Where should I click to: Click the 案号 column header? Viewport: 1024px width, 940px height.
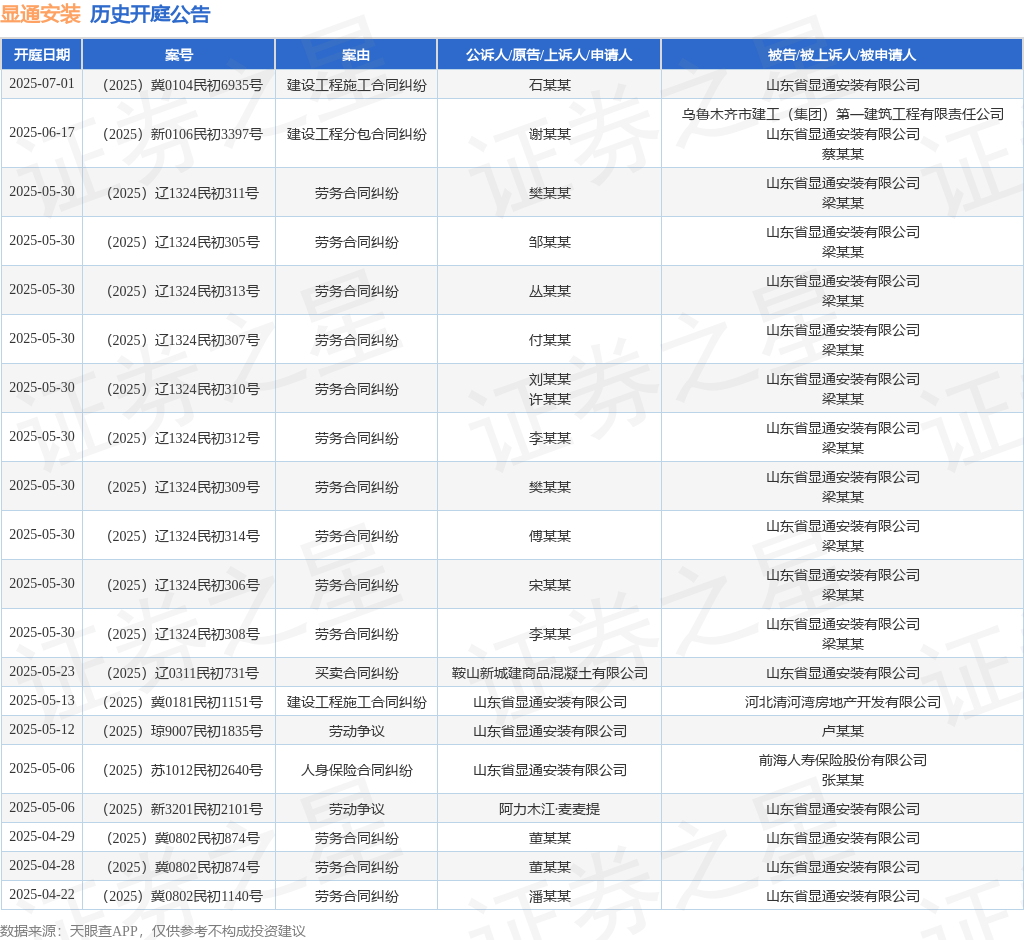(x=179, y=55)
